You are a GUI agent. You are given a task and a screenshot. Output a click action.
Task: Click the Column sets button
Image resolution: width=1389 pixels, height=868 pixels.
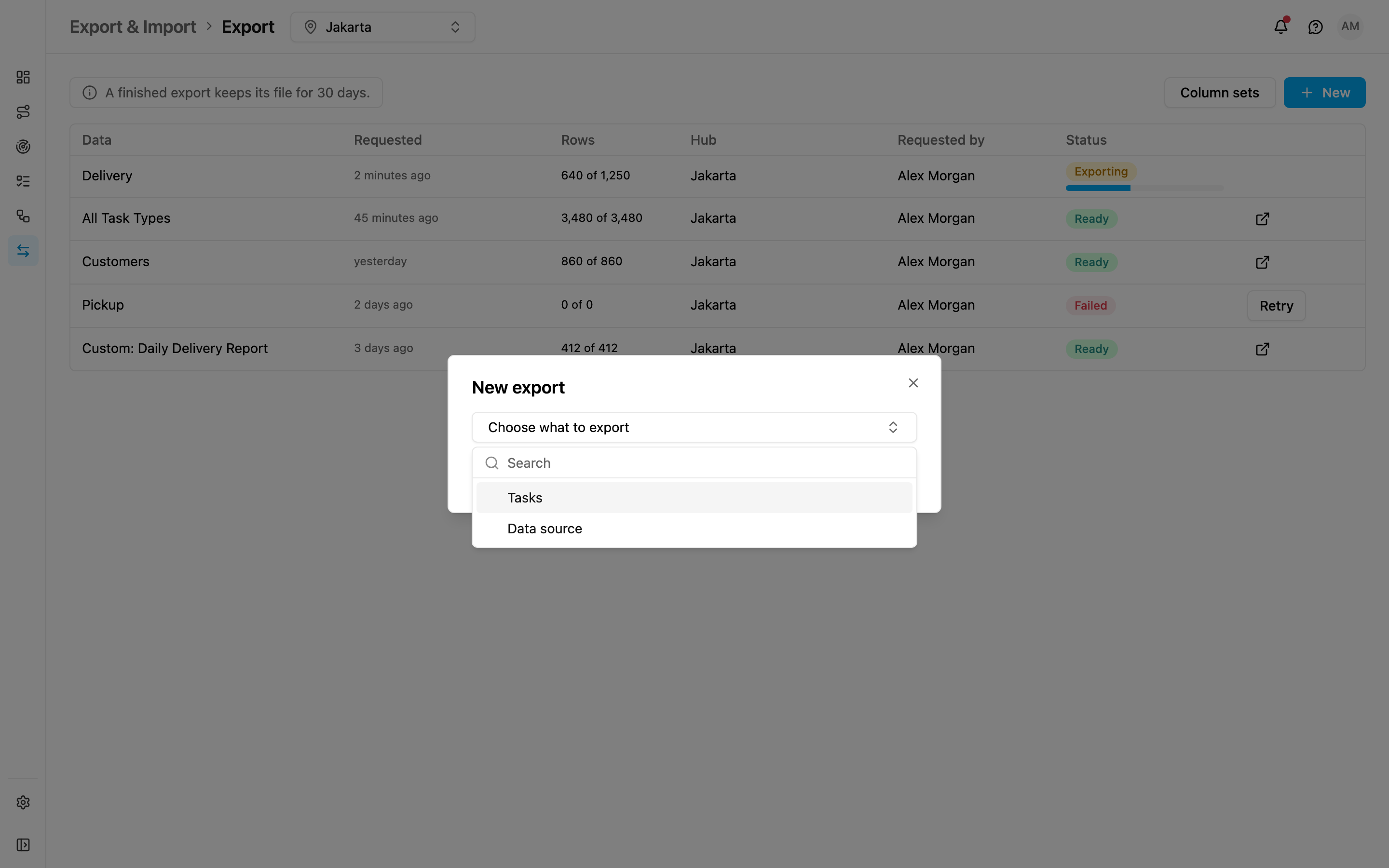tap(1219, 93)
